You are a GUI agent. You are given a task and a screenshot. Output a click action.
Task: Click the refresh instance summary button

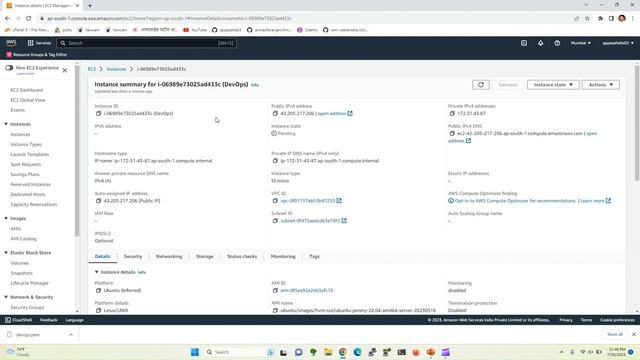point(481,84)
